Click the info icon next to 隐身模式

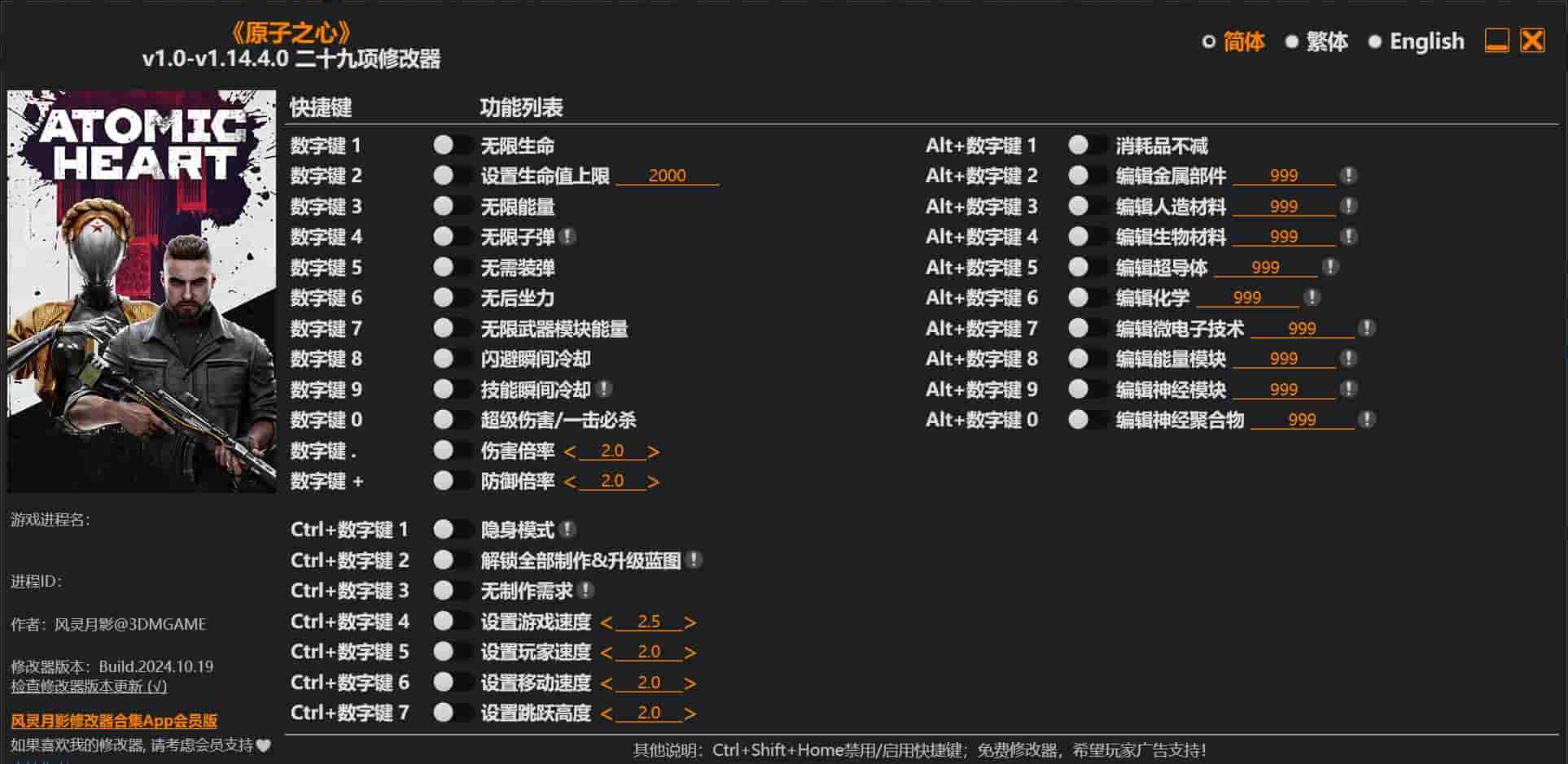pos(568,530)
